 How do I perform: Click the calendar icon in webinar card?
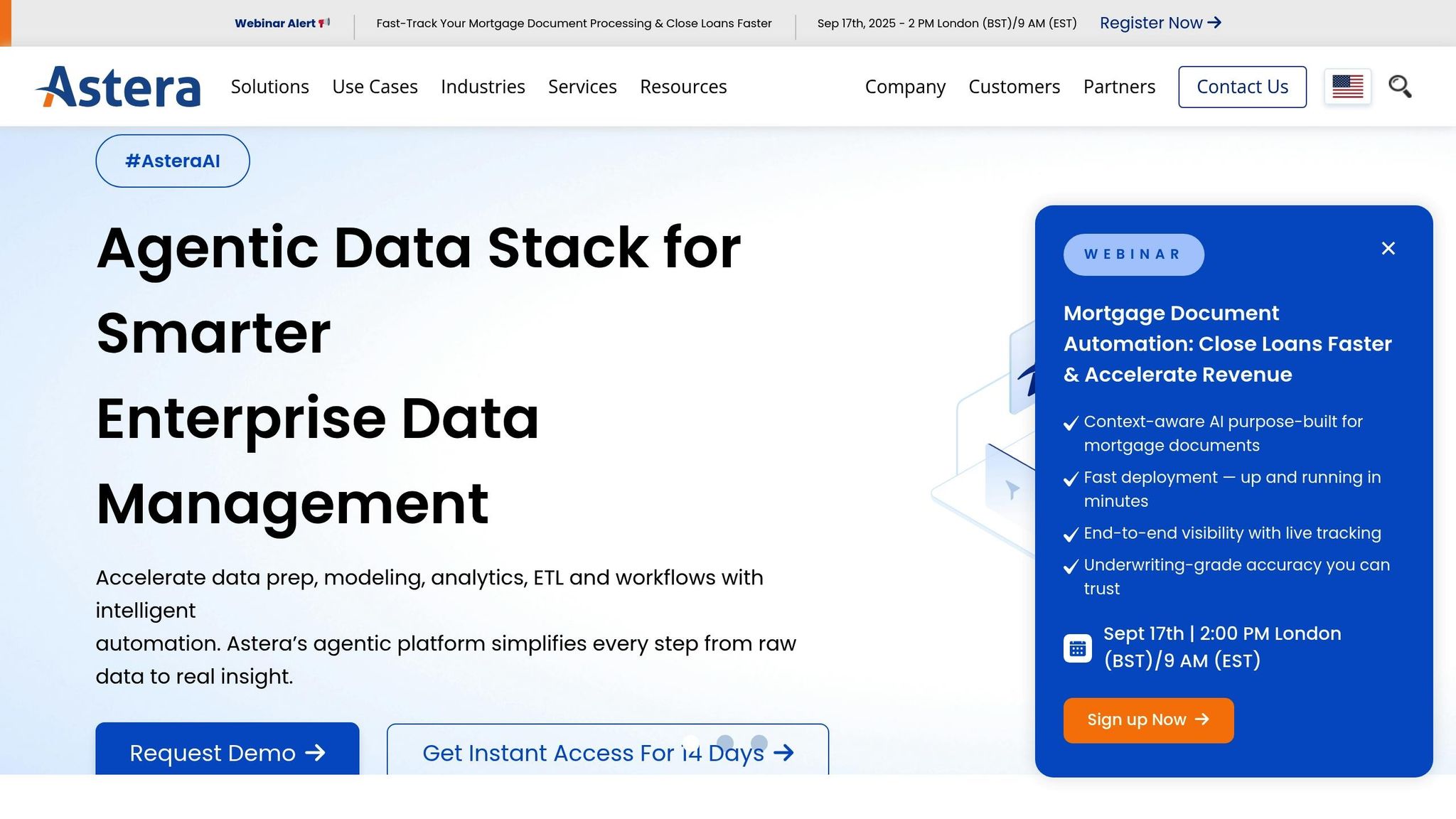pos(1077,648)
